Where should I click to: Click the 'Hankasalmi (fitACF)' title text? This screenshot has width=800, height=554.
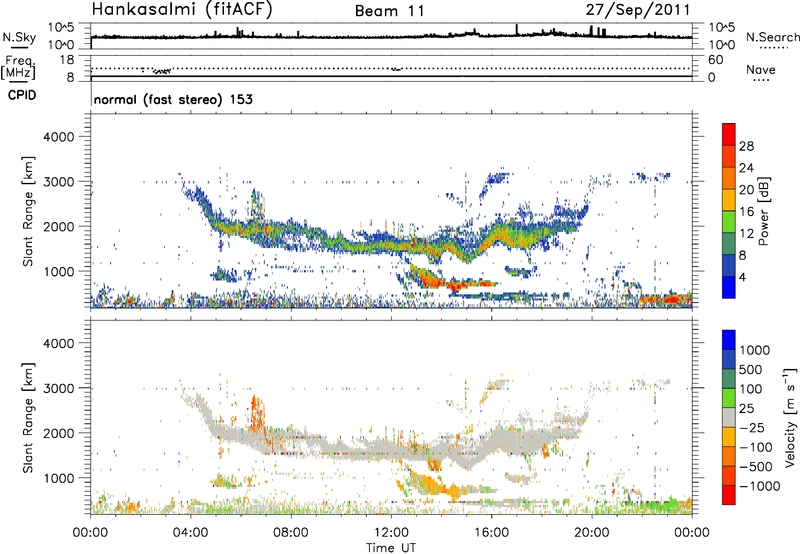(182, 9)
